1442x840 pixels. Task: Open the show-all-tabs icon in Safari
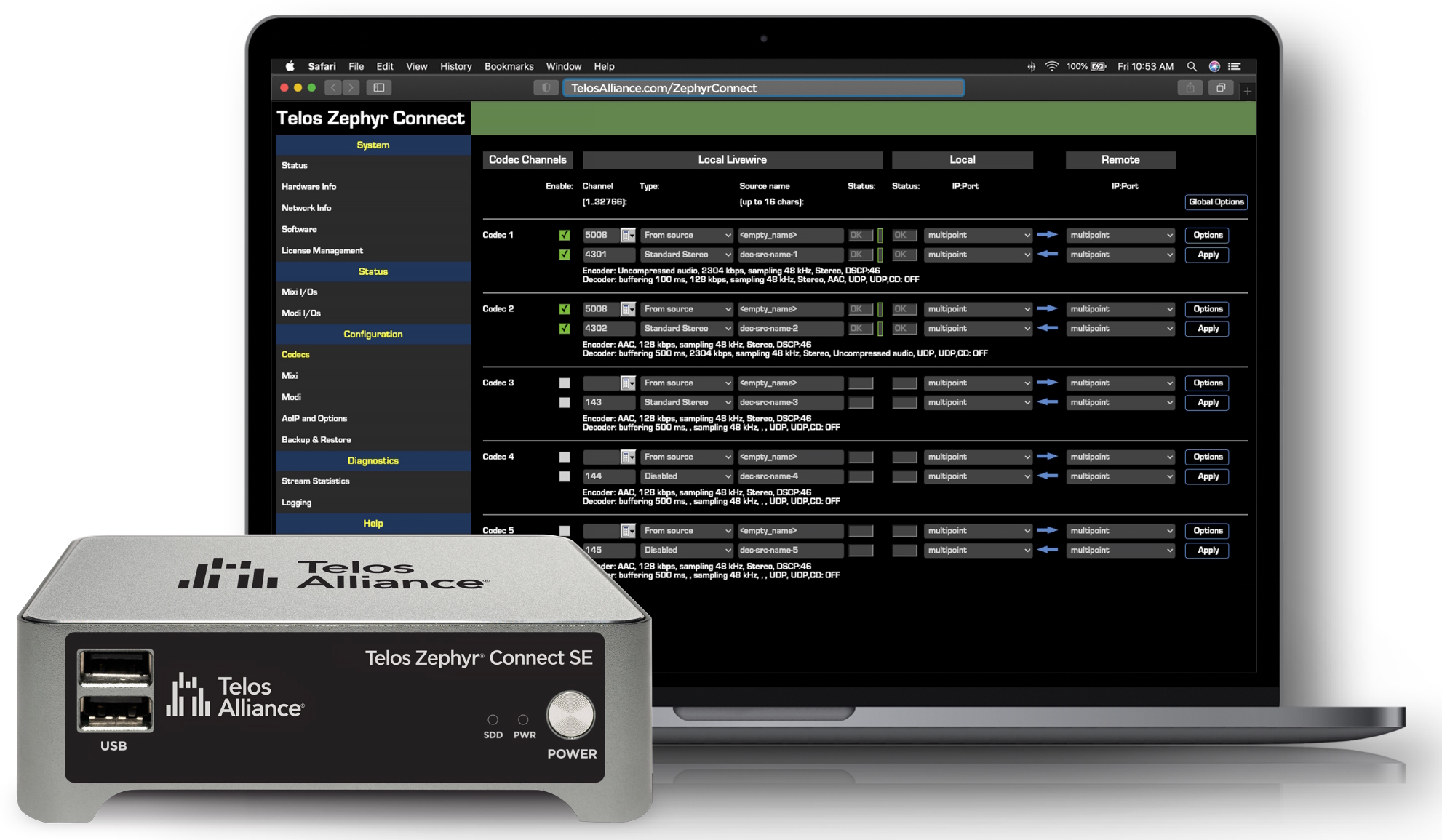(1221, 88)
